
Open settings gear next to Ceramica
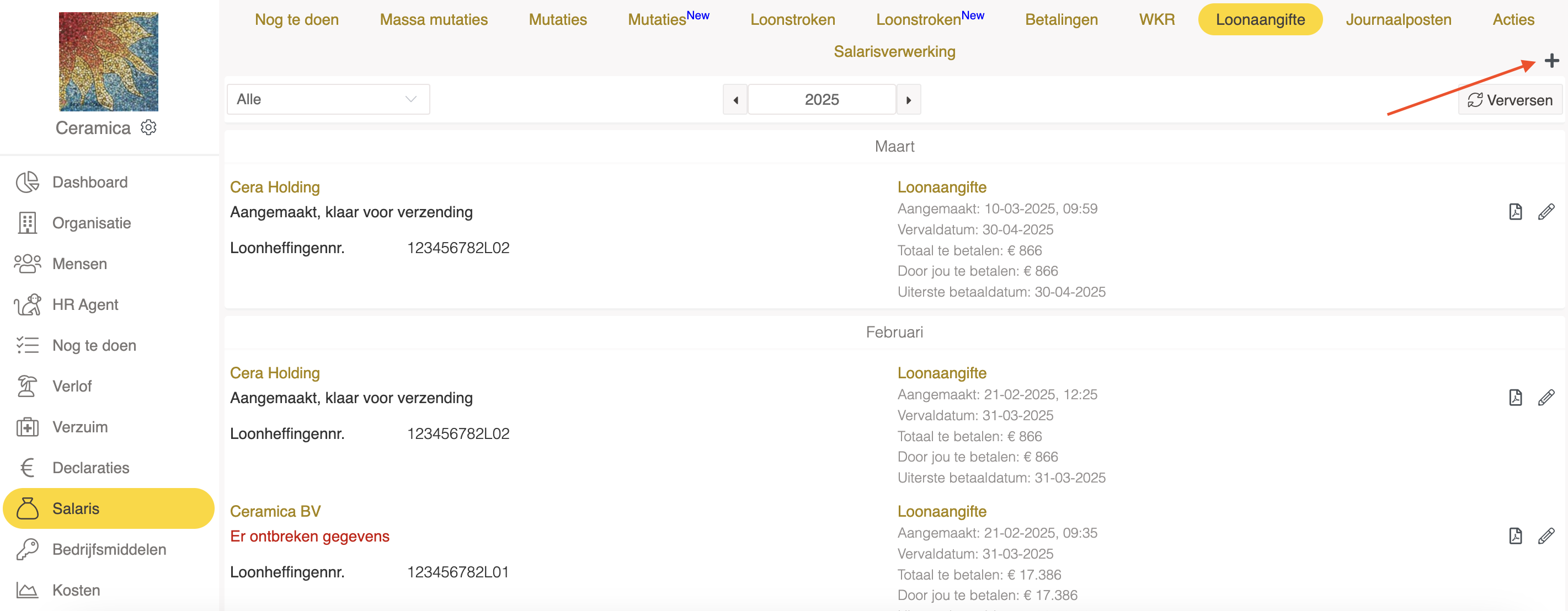click(148, 127)
